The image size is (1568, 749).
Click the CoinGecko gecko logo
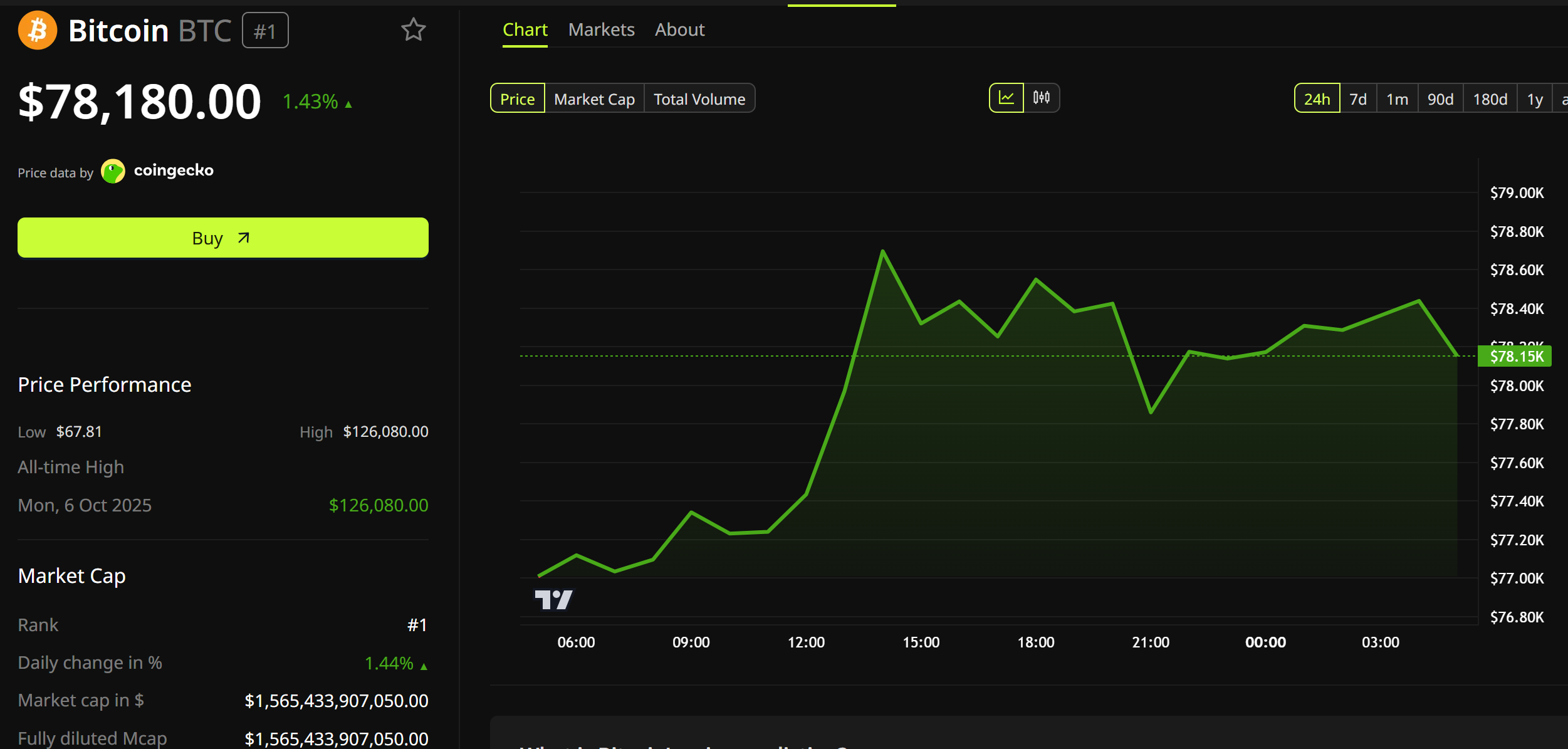pos(113,171)
